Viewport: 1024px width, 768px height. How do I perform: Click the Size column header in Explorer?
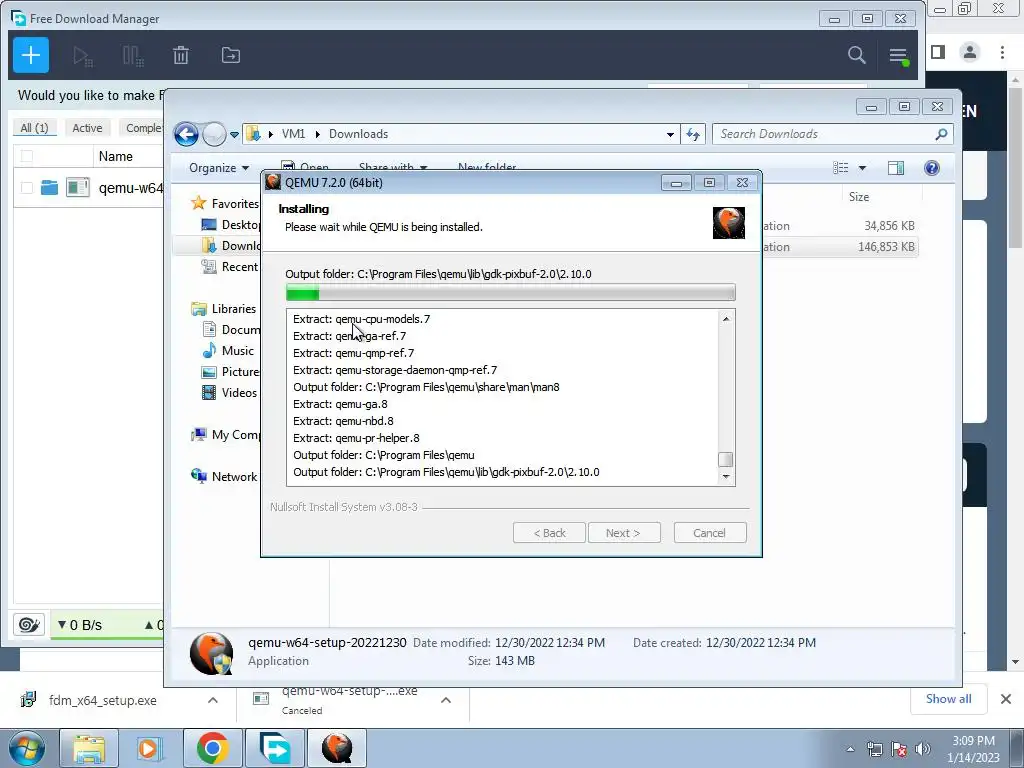pyautogui.click(x=859, y=197)
